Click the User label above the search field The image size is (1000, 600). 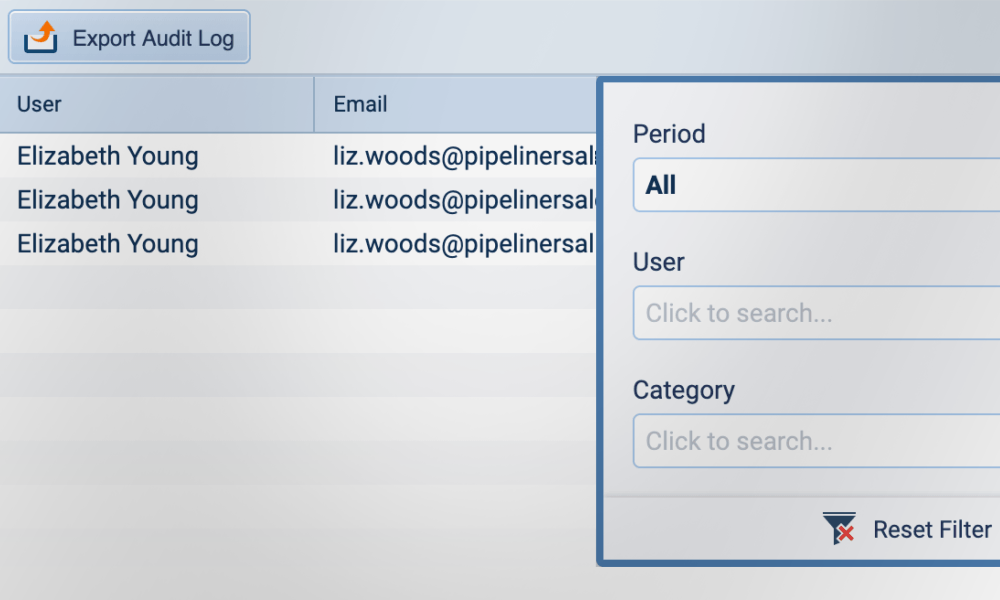[x=659, y=262]
